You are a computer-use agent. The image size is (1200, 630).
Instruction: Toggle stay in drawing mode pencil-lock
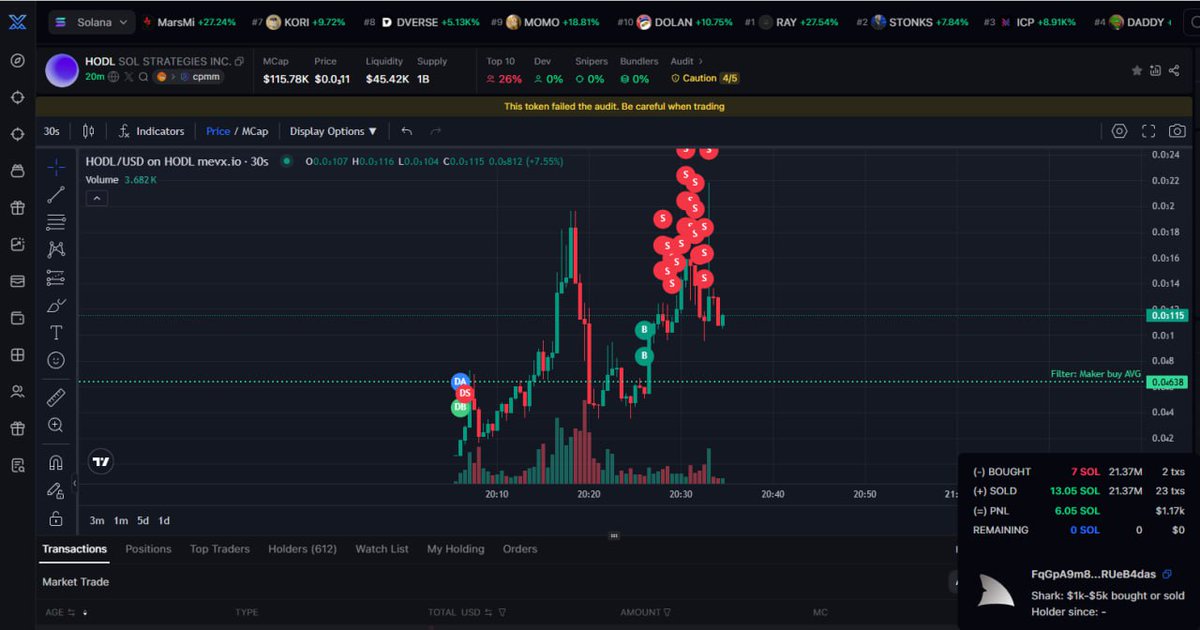56,491
